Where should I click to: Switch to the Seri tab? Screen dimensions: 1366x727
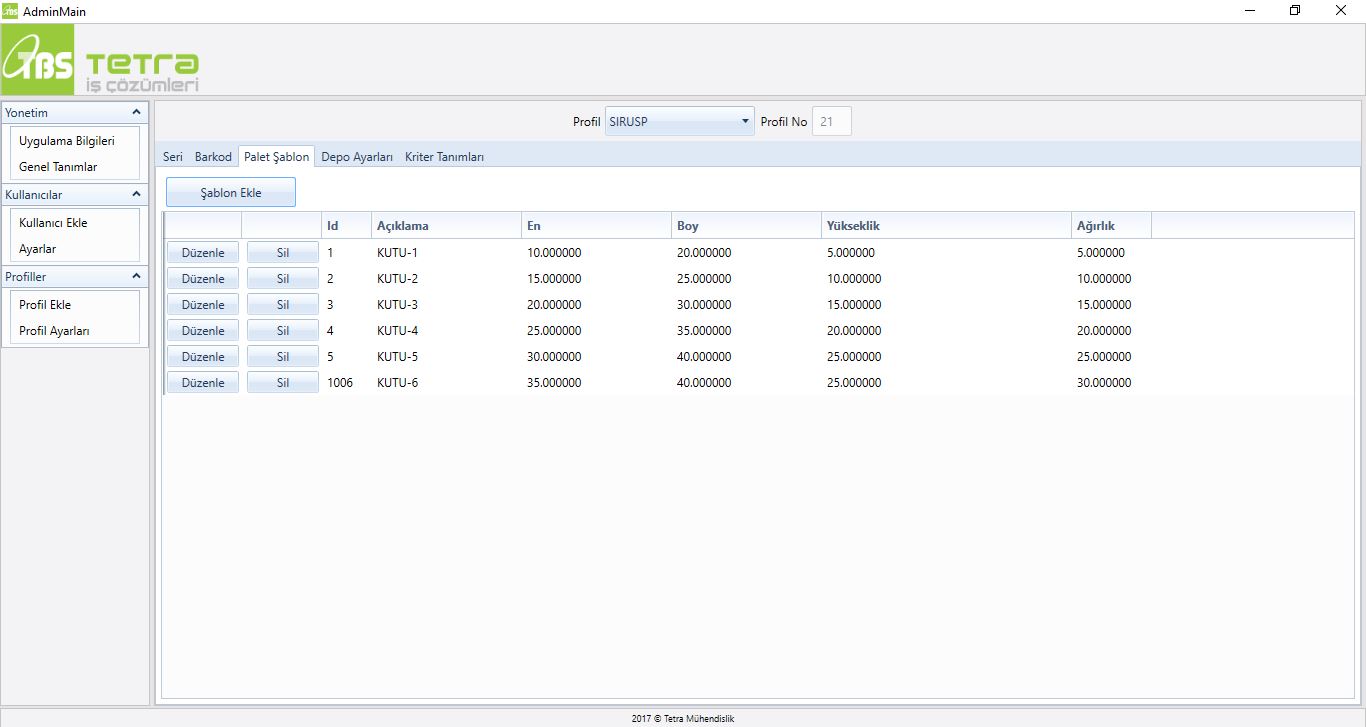tap(173, 157)
